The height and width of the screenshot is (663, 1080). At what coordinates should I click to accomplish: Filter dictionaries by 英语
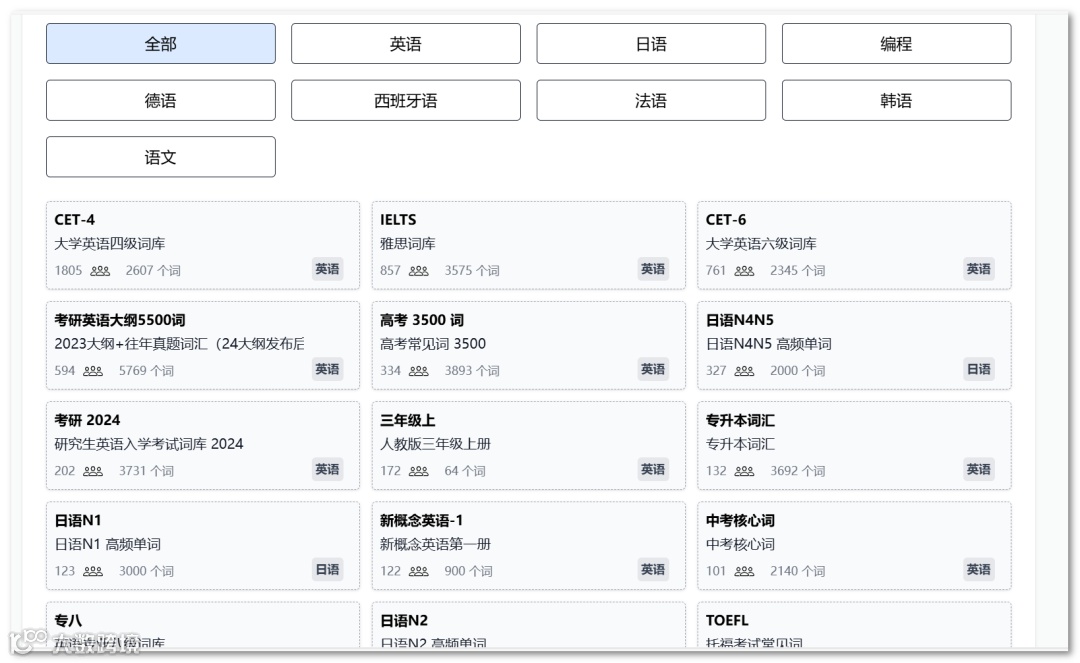coord(406,43)
